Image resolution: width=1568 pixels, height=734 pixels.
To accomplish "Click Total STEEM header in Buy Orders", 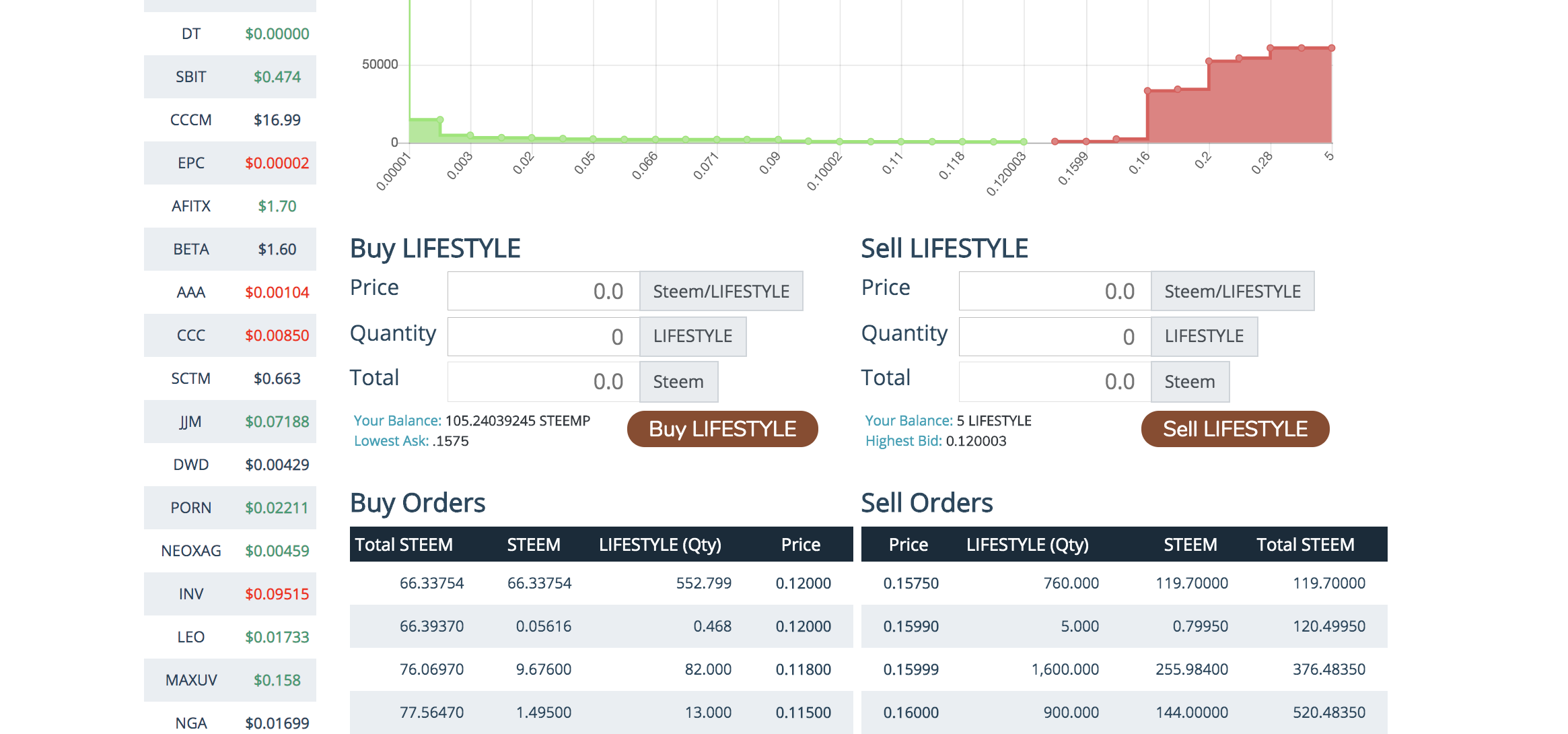I will click(404, 545).
